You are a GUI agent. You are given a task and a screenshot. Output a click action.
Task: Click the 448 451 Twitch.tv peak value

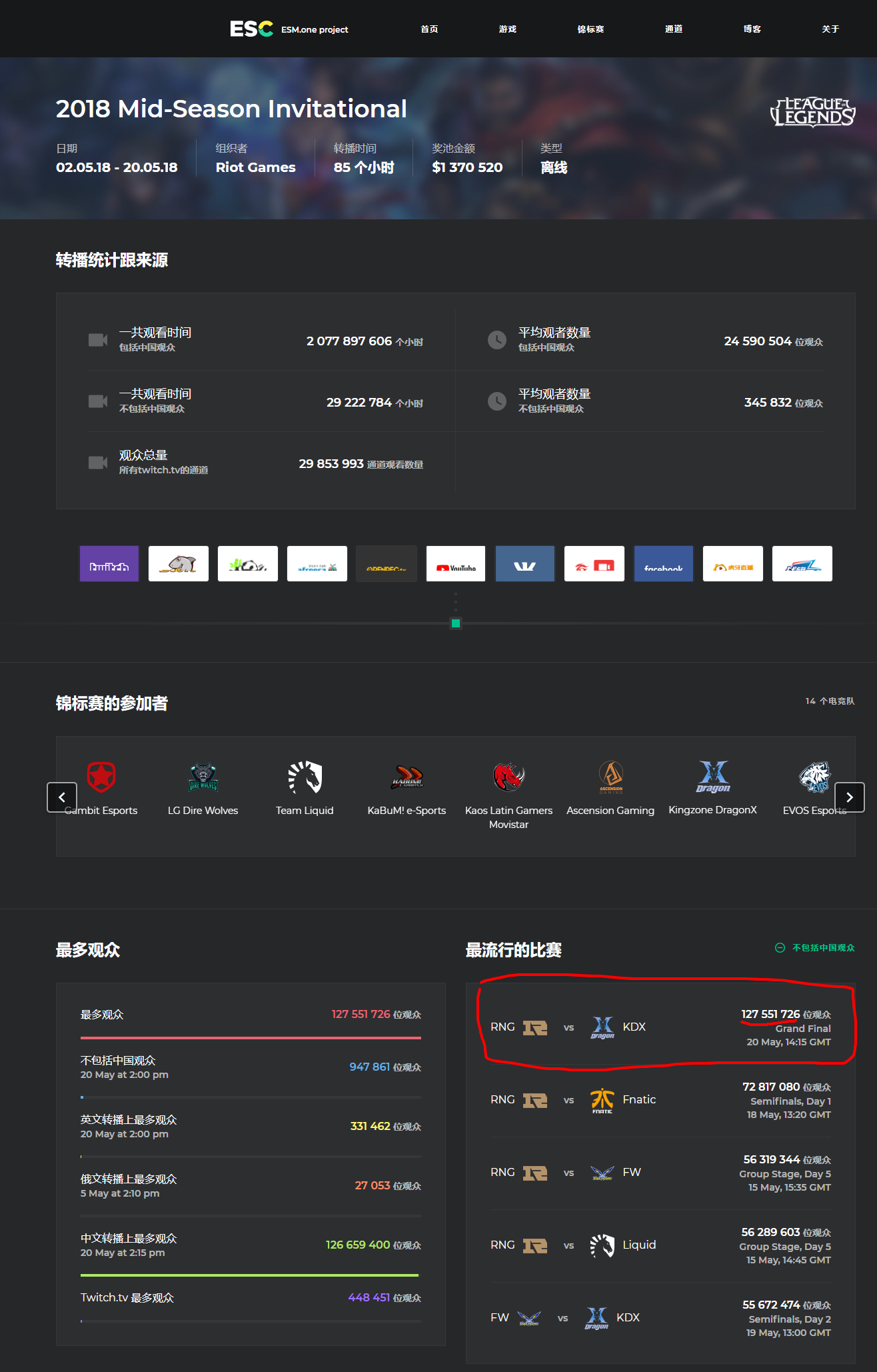tap(369, 1297)
